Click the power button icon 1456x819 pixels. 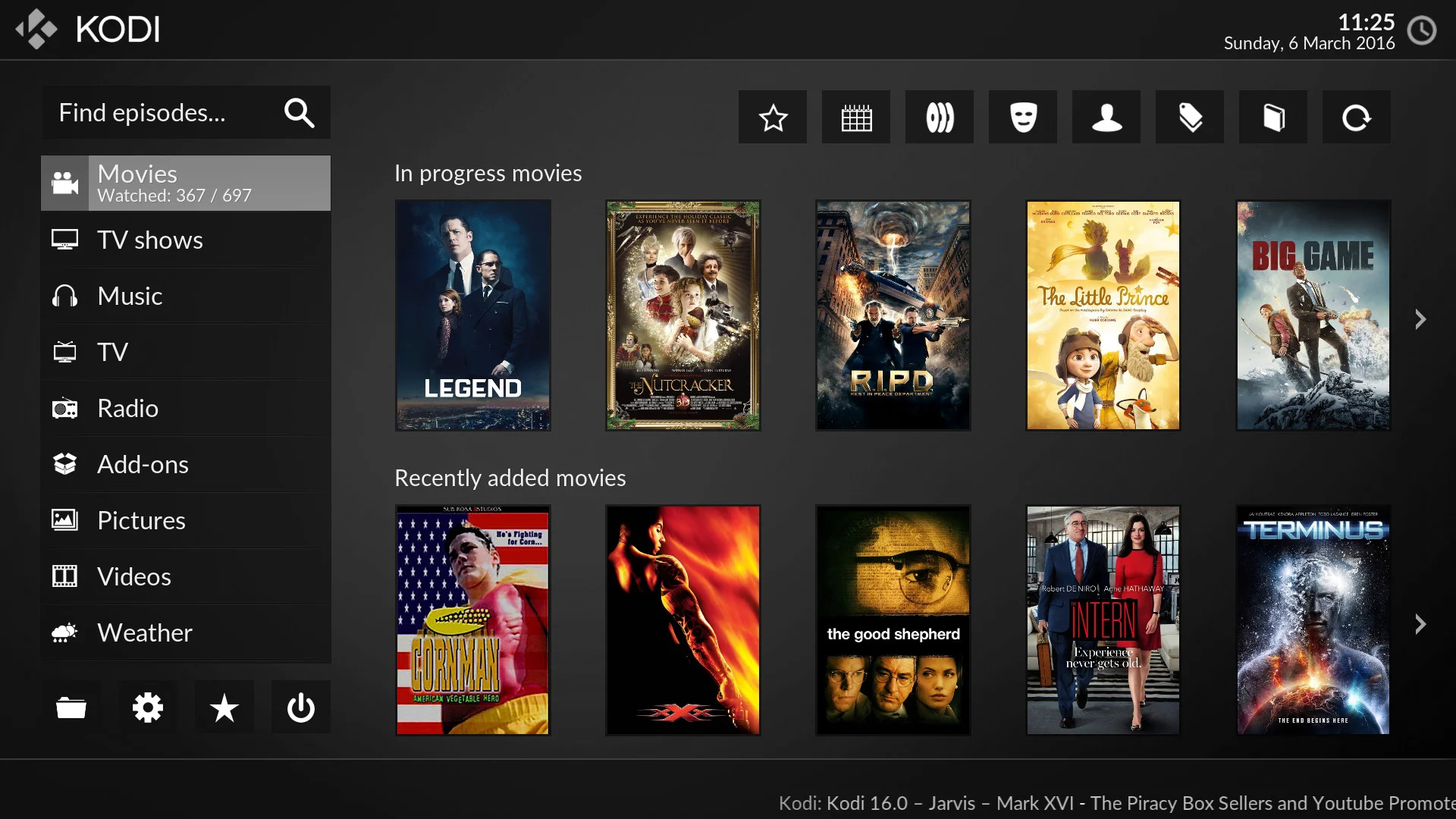[301, 708]
